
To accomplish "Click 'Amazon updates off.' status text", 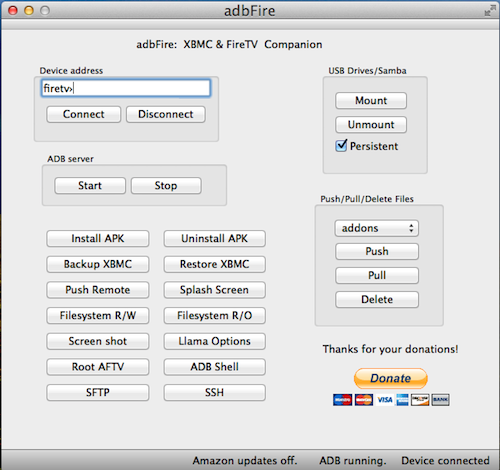I will point(245,461).
